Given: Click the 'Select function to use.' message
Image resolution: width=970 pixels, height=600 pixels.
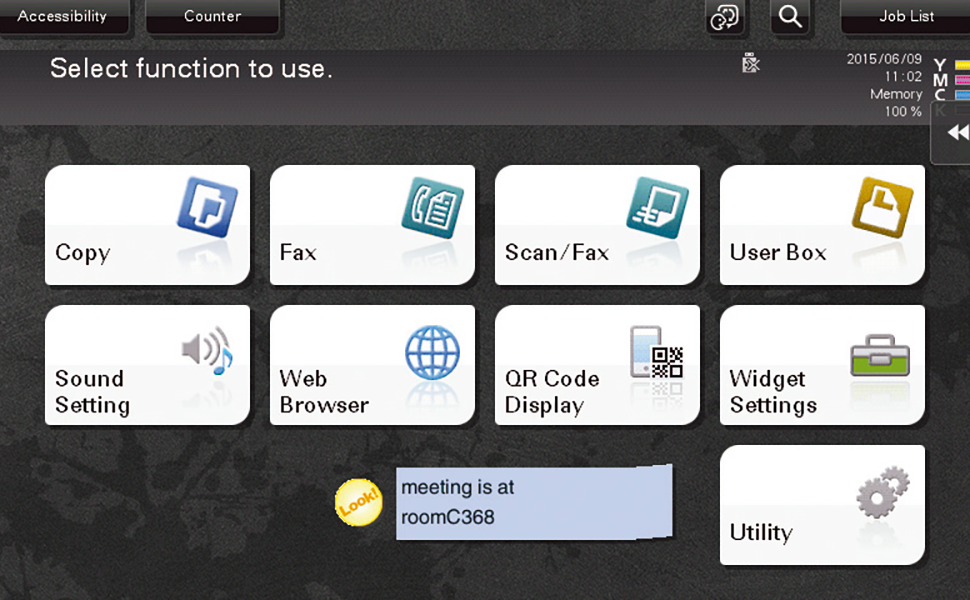Looking at the screenshot, I should click(191, 68).
